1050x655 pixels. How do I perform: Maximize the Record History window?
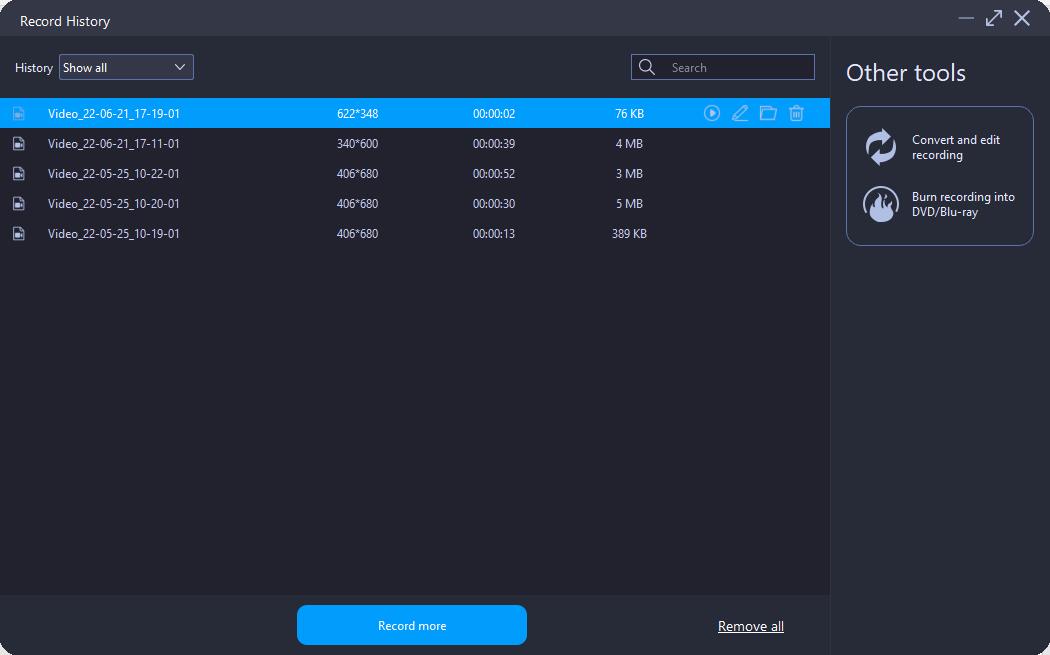point(993,18)
